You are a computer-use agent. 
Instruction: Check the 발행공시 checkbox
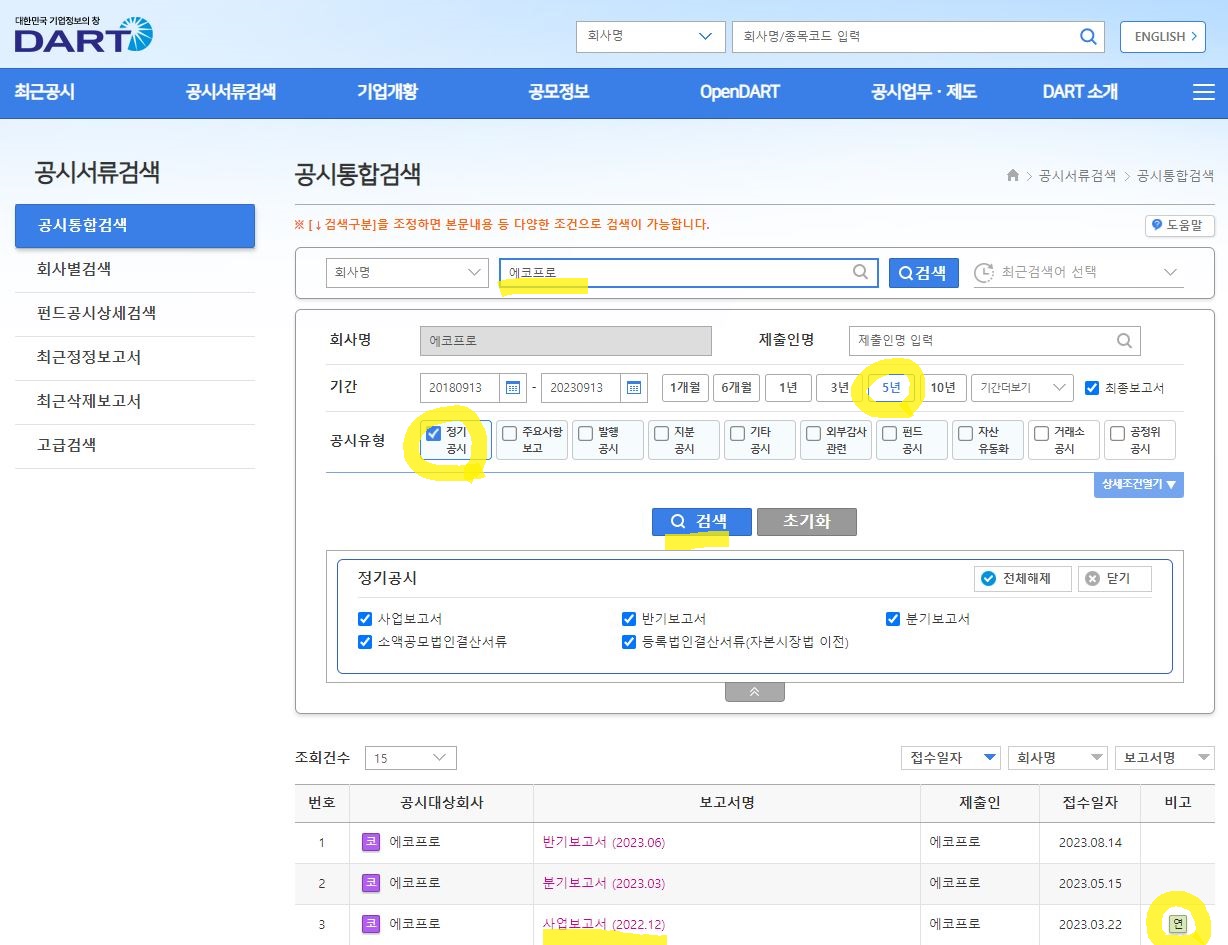[586, 433]
